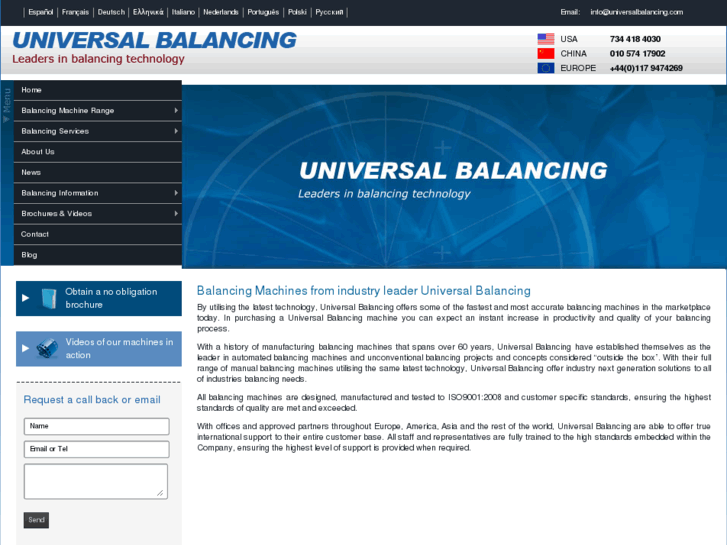727x545 pixels.
Task: Click the Europe flag icon
Action: (x=546, y=68)
